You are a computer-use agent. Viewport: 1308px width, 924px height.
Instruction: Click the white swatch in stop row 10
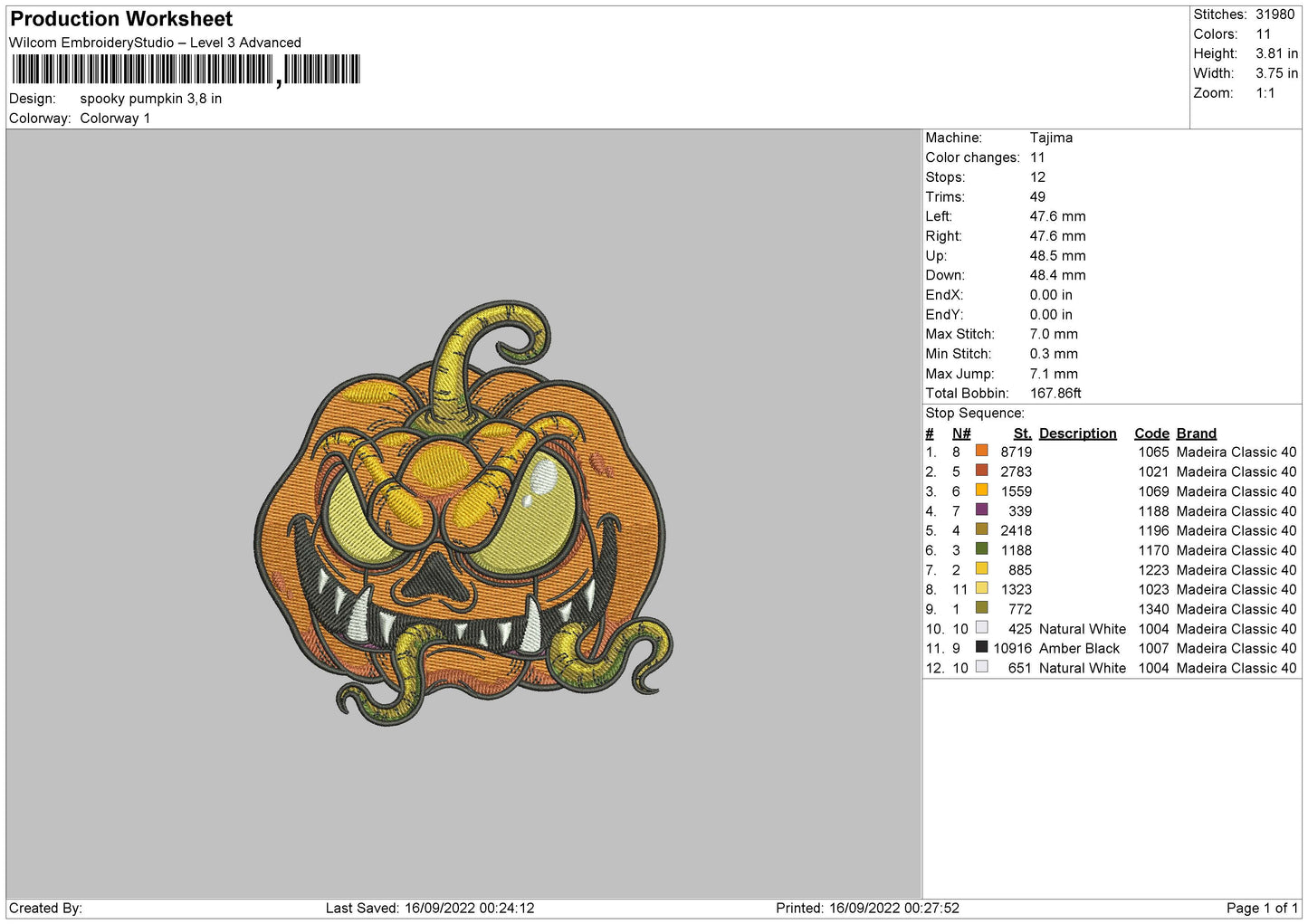(981, 627)
